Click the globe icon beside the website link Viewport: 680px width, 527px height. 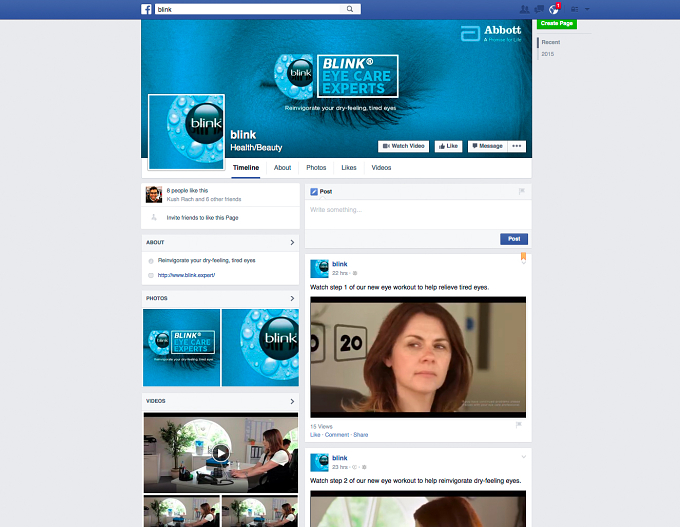151,275
